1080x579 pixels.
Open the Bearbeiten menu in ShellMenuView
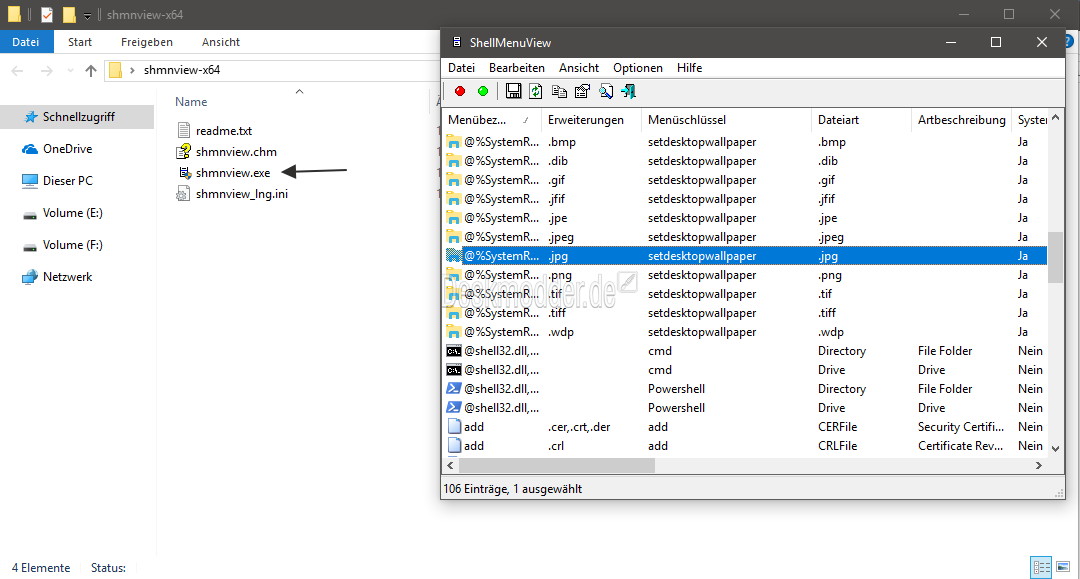pyautogui.click(x=517, y=67)
